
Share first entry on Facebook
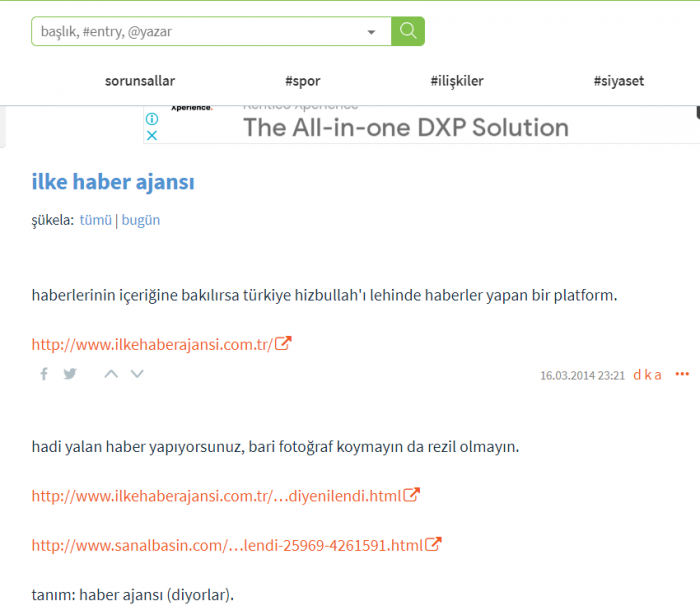pyautogui.click(x=44, y=374)
